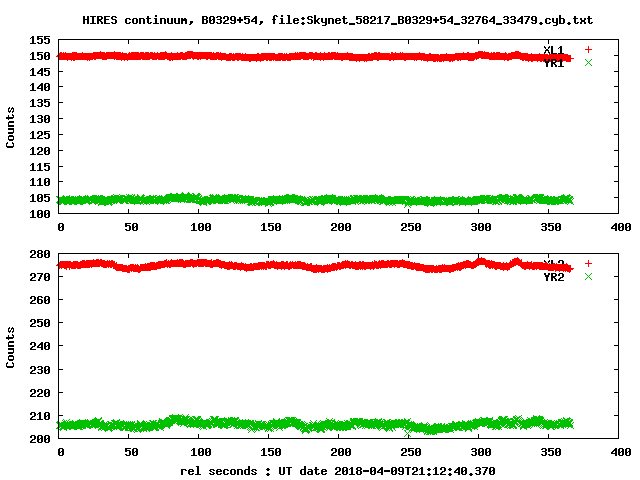Click the 100 y-axis label on upper plot

point(40,214)
